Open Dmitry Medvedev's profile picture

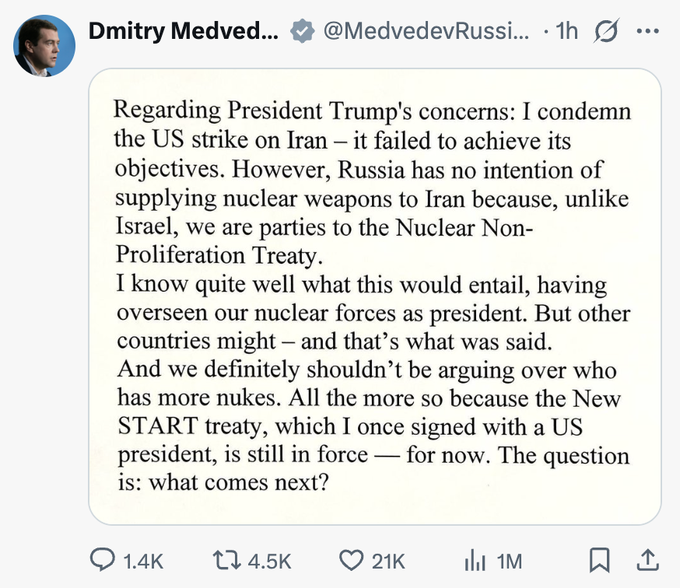pos(44,46)
